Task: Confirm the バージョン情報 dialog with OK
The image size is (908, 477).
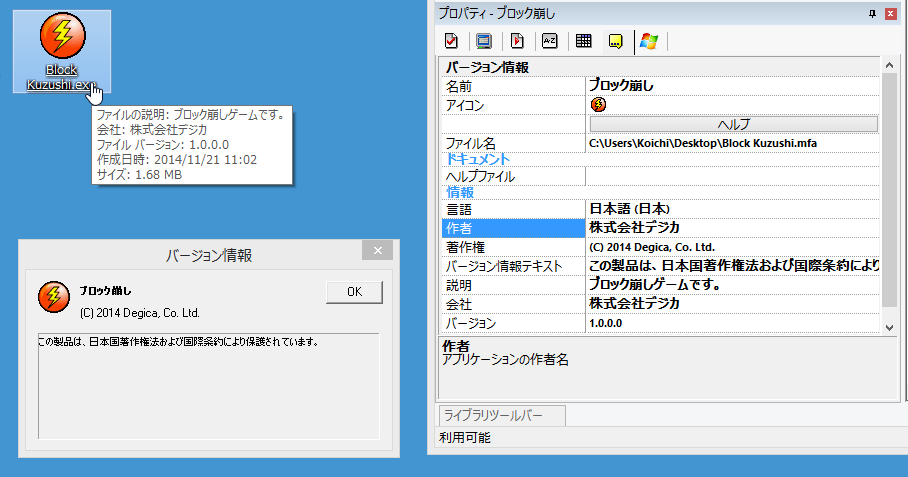Action: [x=354, y=292]
